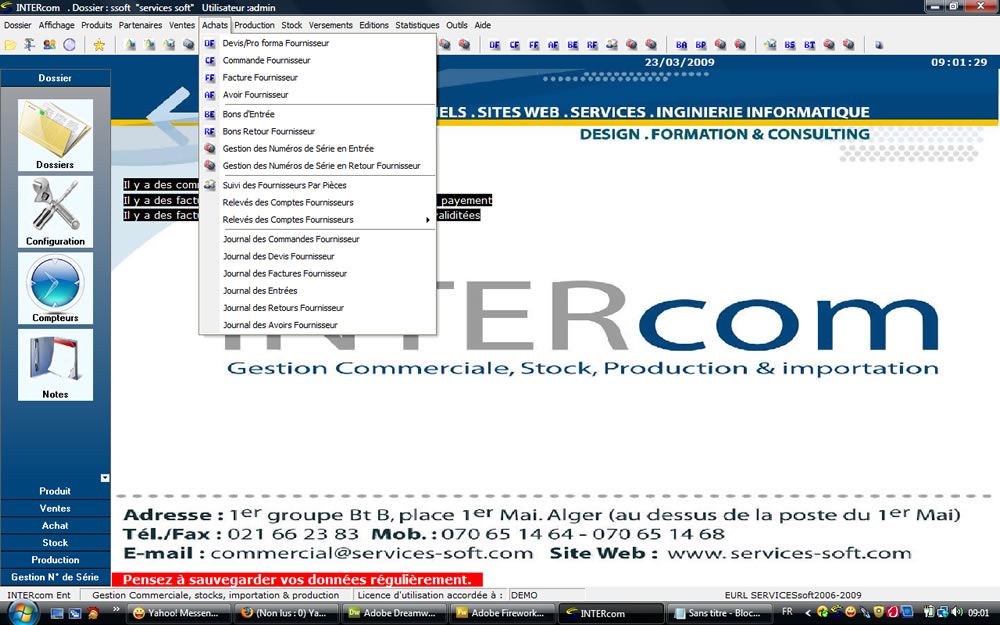Click the tools toolbar icon beside the folder
Screen dimensions: 1000x625
point(29,45)
